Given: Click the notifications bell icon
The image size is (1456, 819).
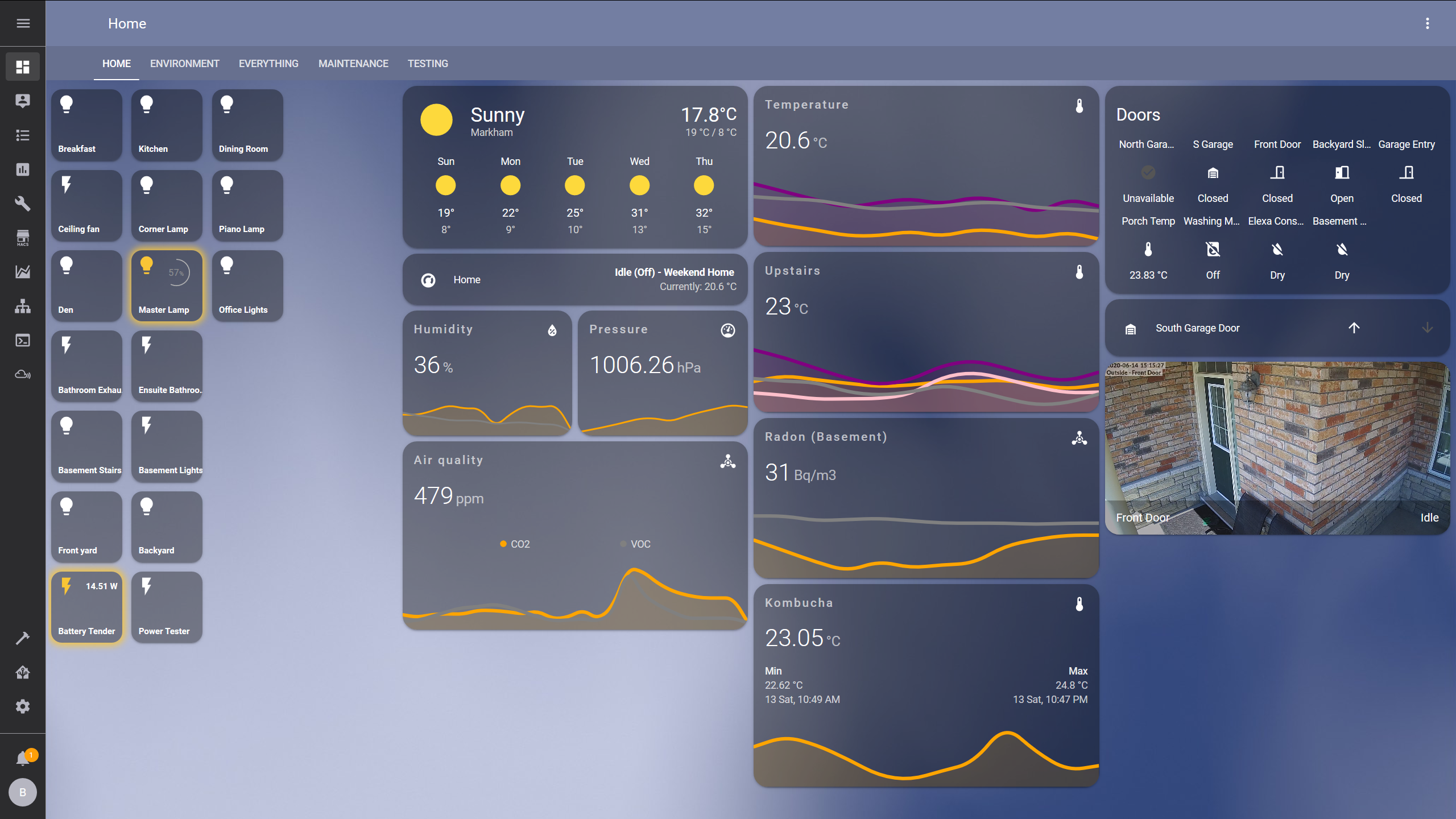Looking at the screenshot, I should (23, 758).
